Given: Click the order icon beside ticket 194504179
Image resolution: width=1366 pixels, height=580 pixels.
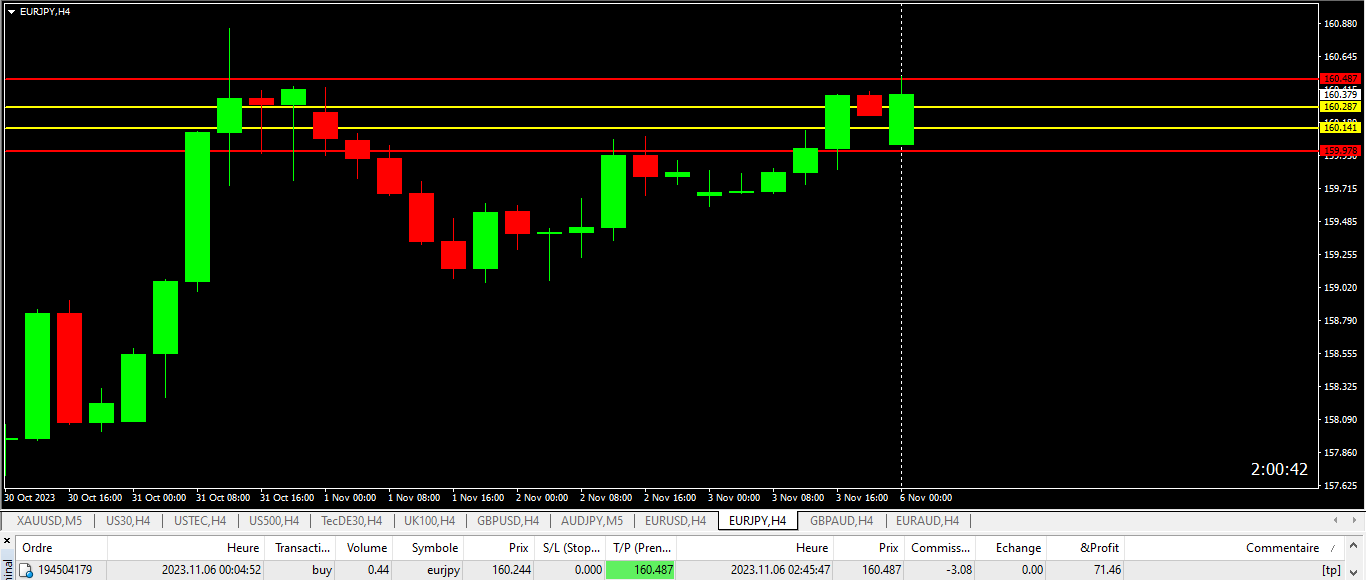Looking at the screenshot, I should tap(27, 570).
